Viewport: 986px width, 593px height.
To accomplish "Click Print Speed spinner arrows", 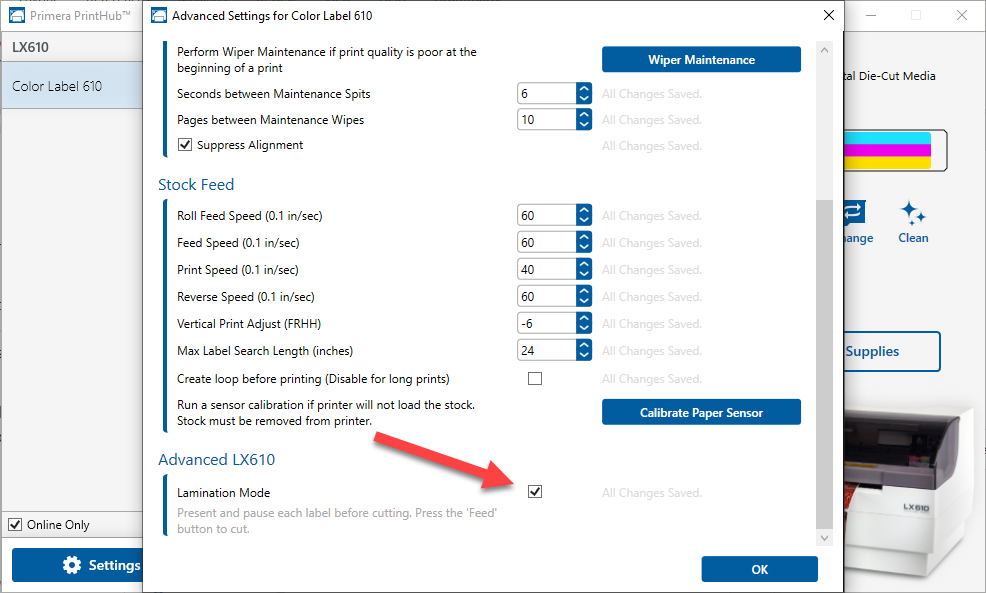I will (584, 270).
